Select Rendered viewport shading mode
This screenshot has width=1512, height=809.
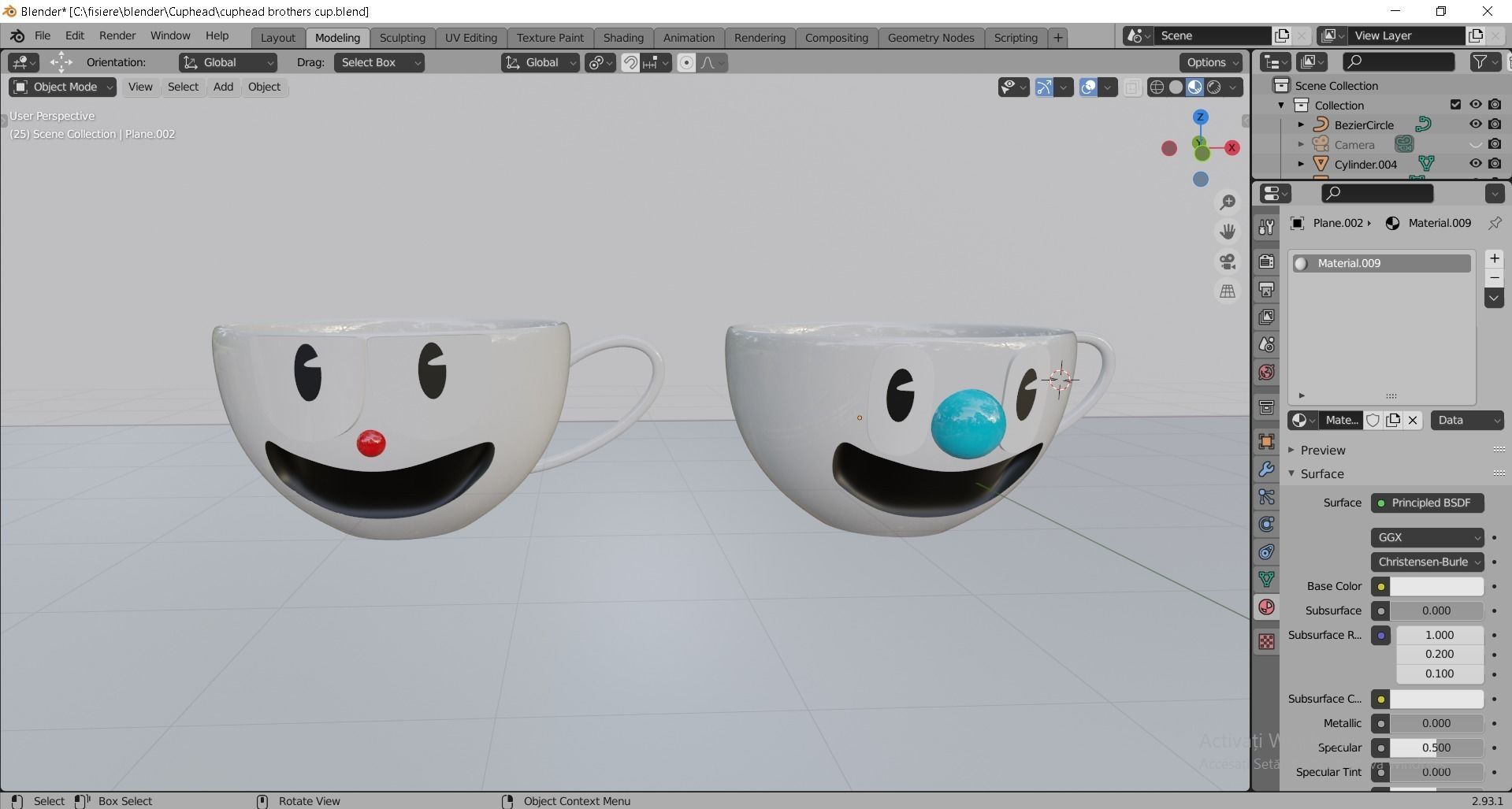pos(1214,87)
